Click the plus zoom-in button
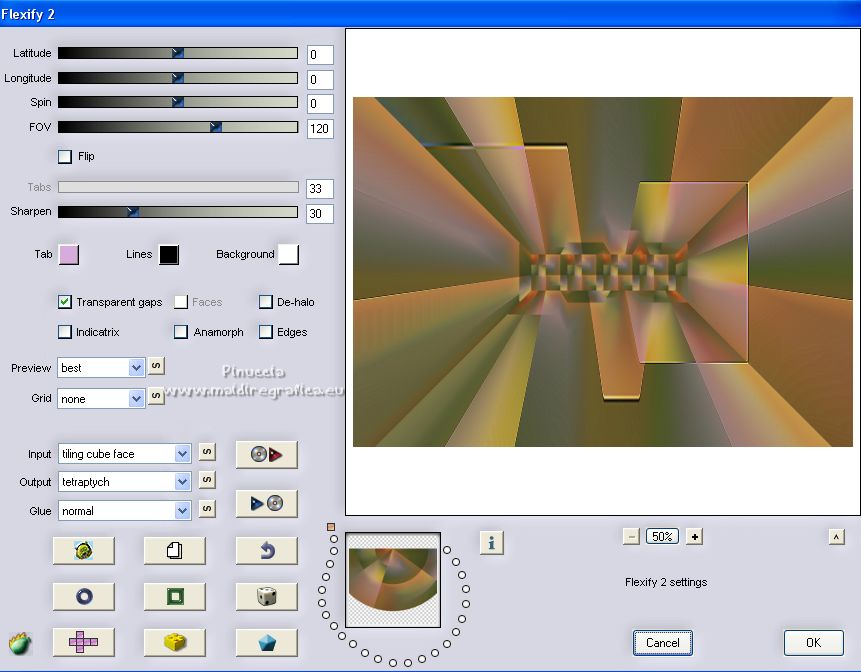Screen dimensions: 861x672 (x=695, y=536)
